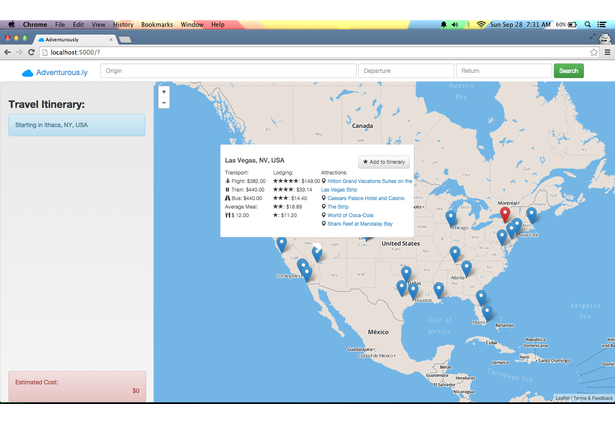Select the blue marker at Washington DC area

click(502, 238)
